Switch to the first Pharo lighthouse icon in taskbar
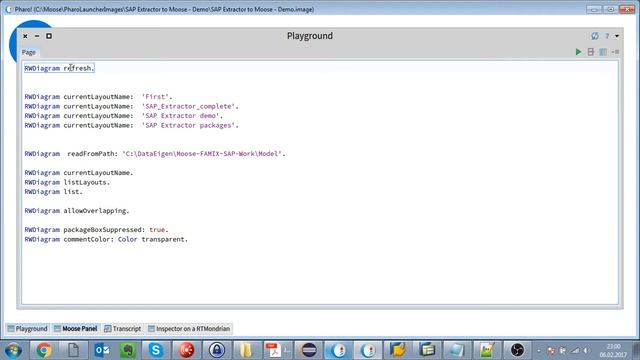640x360 pixels. [338, 350]
